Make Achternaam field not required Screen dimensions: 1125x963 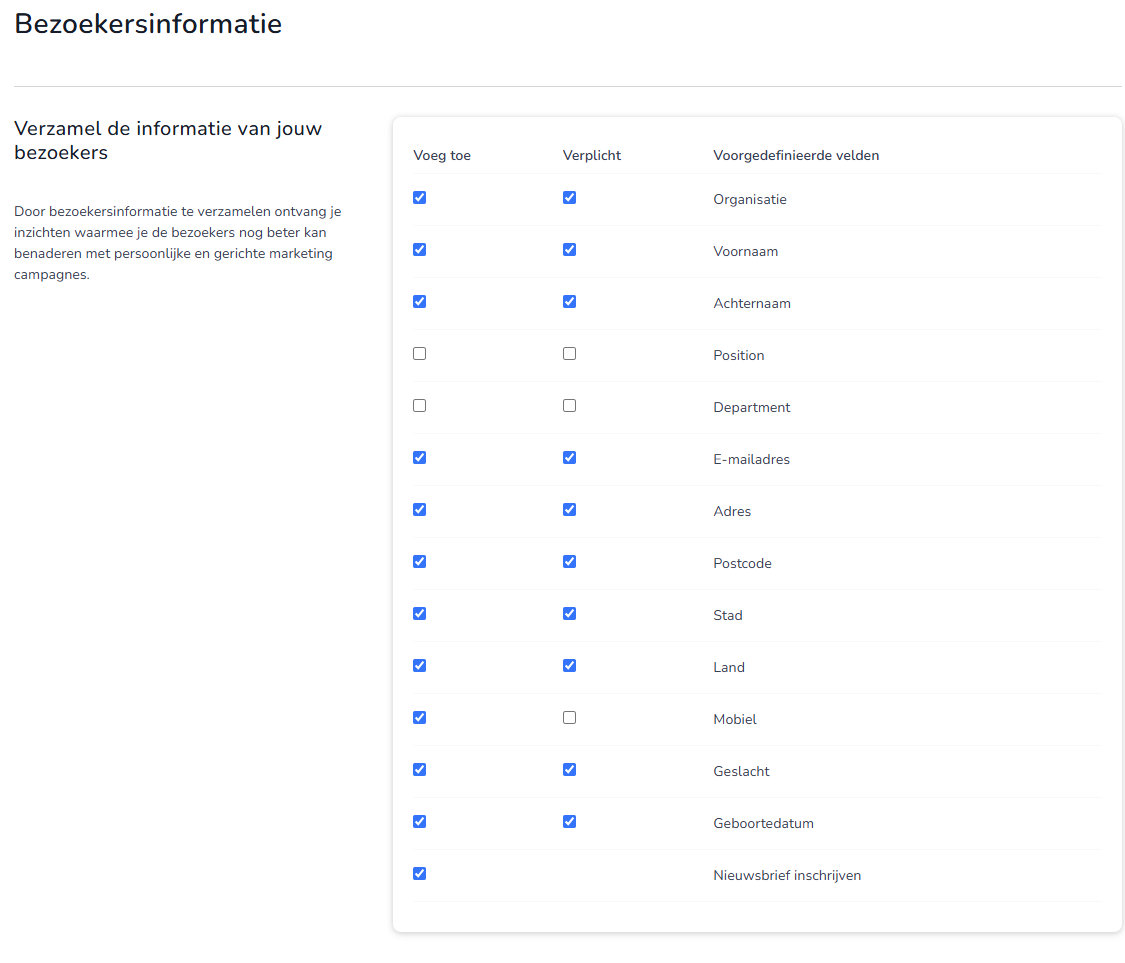coord(569,302)
